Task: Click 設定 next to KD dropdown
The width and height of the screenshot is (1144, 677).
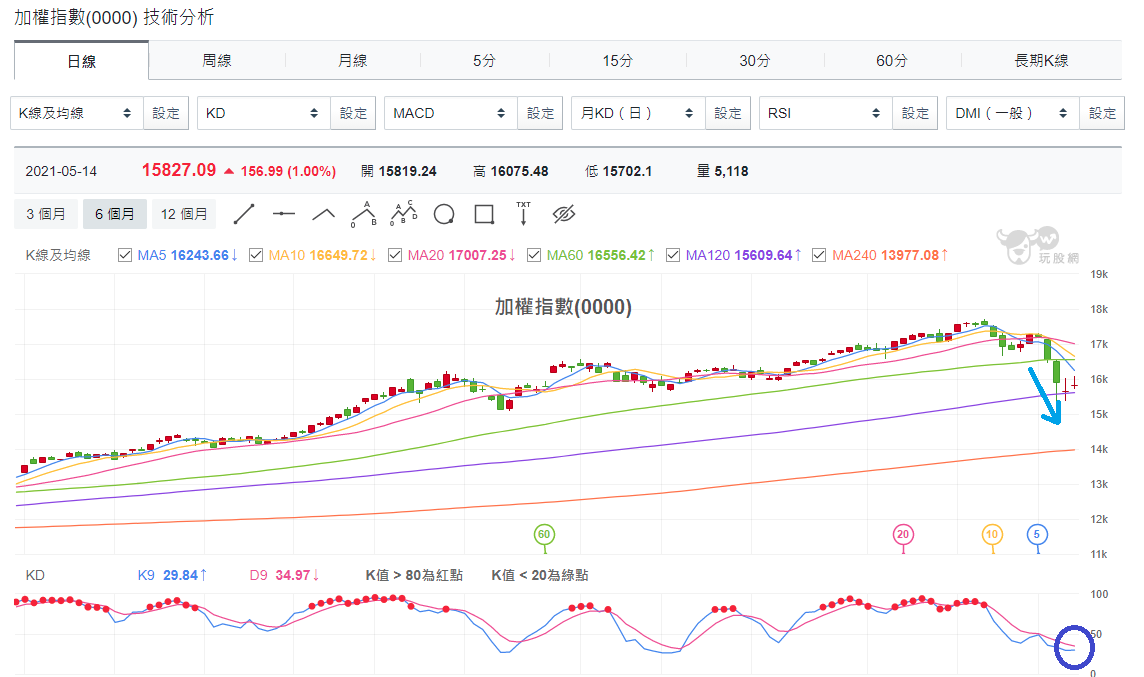Action: (x=353, y=113)
